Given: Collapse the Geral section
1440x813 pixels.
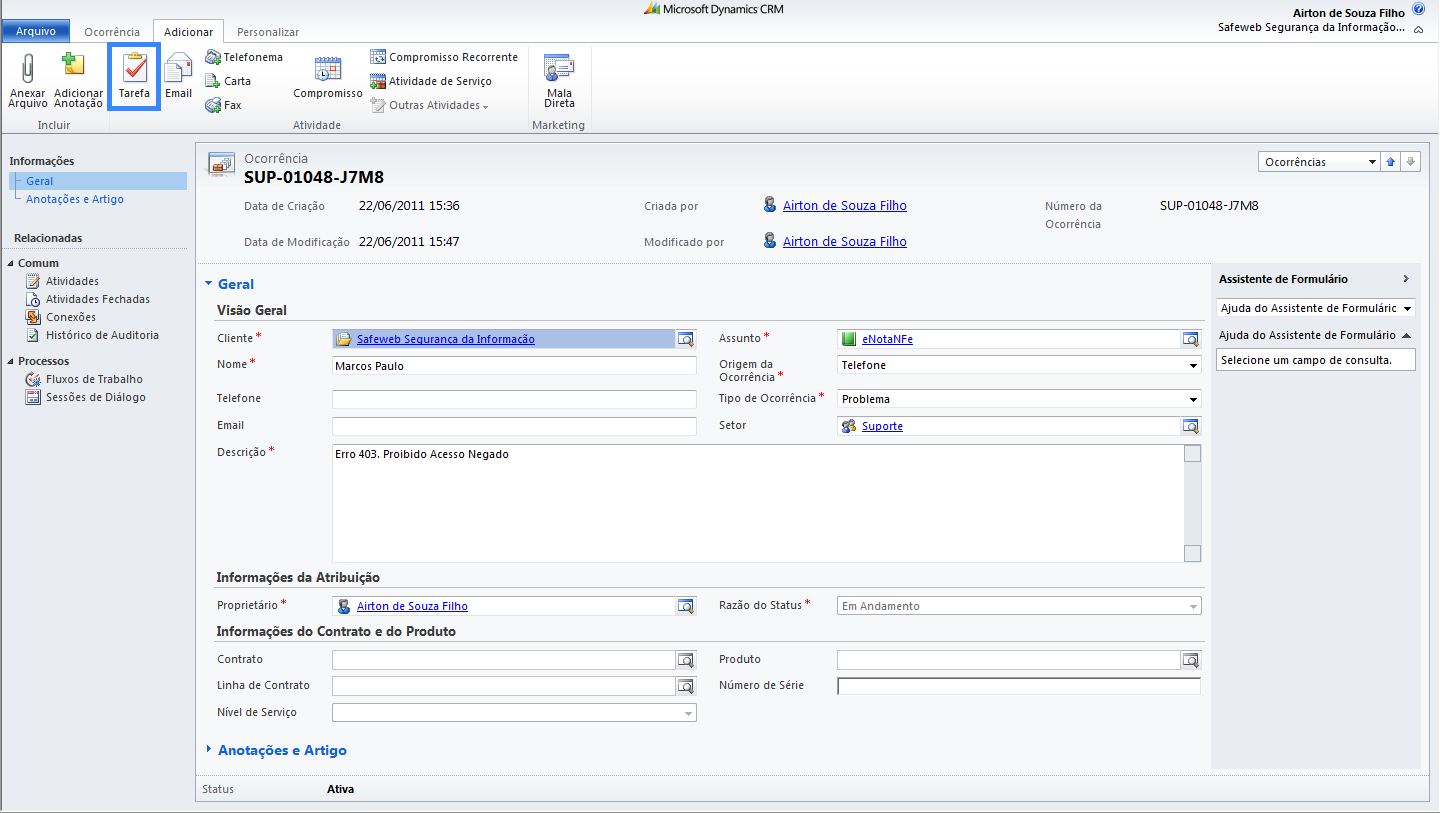Looking at the screenshot, I should (x=209, y=284).
